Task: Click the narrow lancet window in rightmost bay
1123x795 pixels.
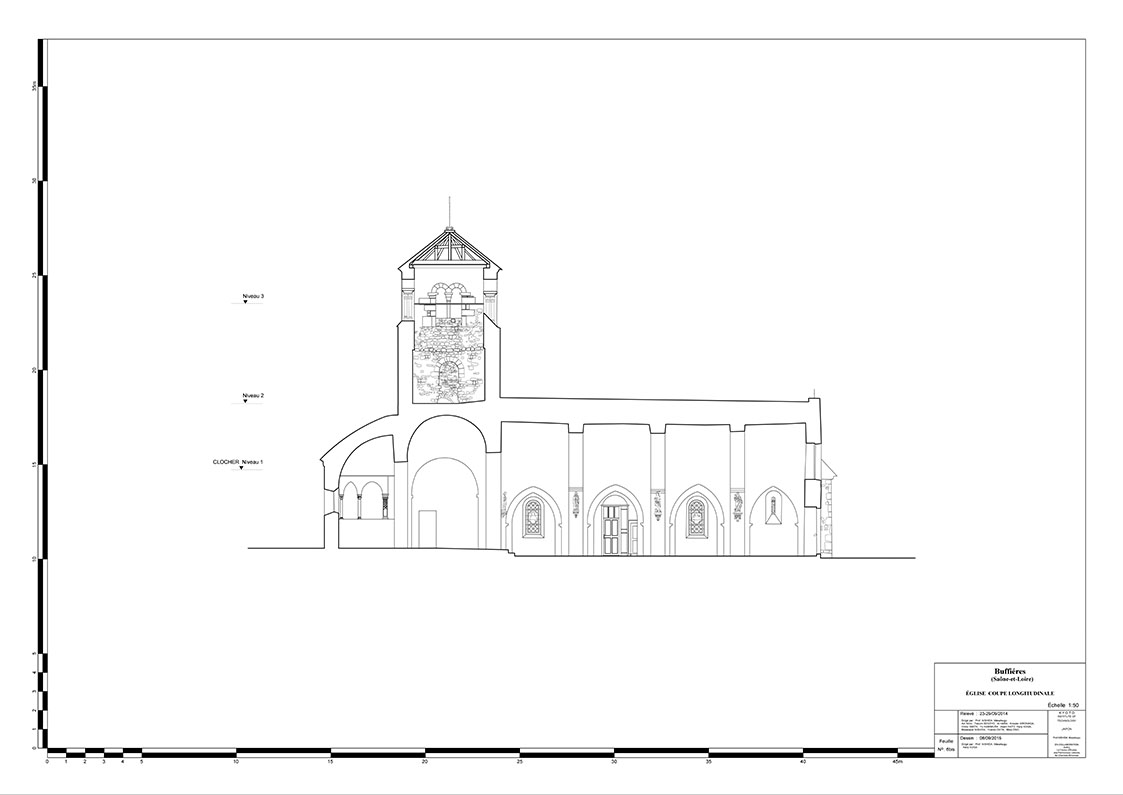Action: point(773,510)
